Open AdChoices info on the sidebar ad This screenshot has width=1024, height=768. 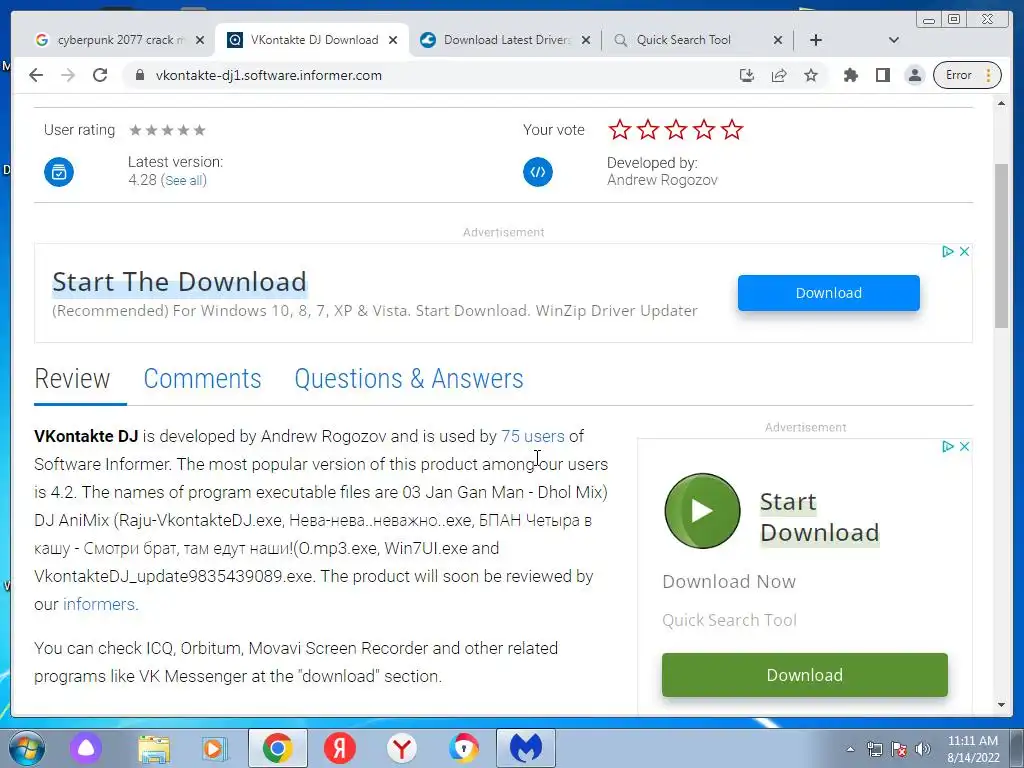pos(948,446)
